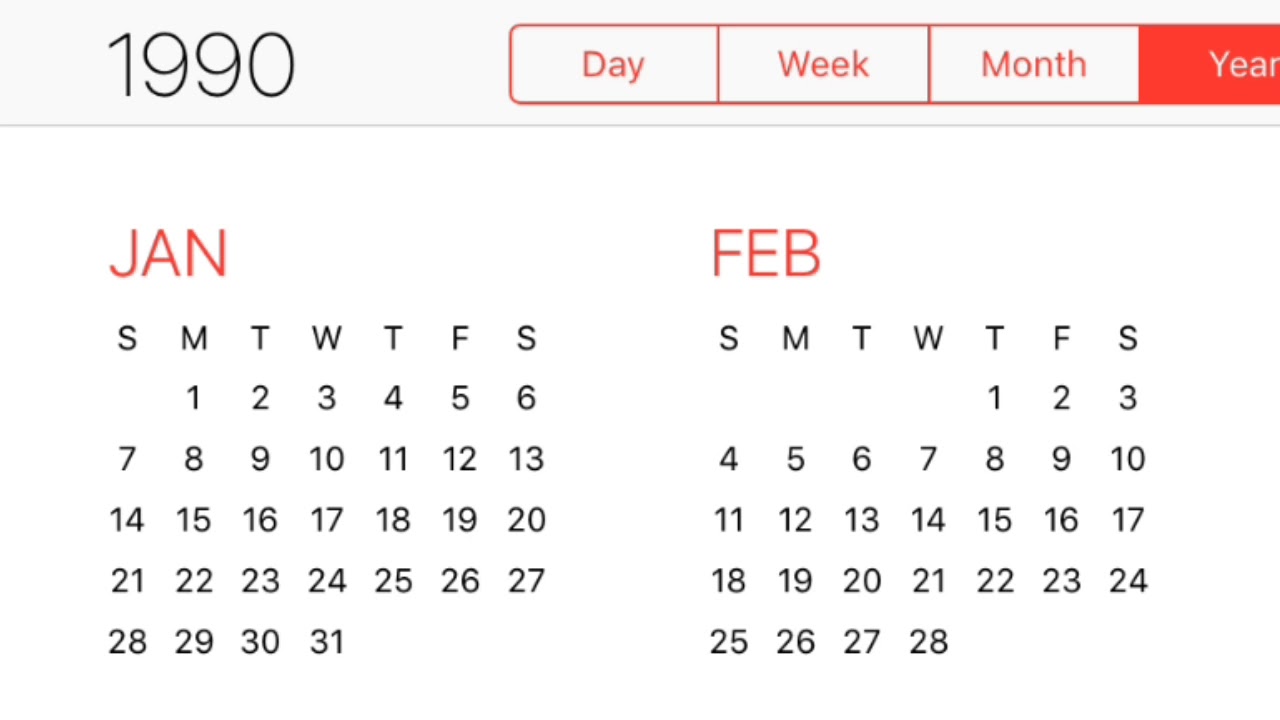Image resolution: width=1280 pixels, height=720 pixels.
Task: Select January 1 in the calendar
Action: click(x=193, y=399)
